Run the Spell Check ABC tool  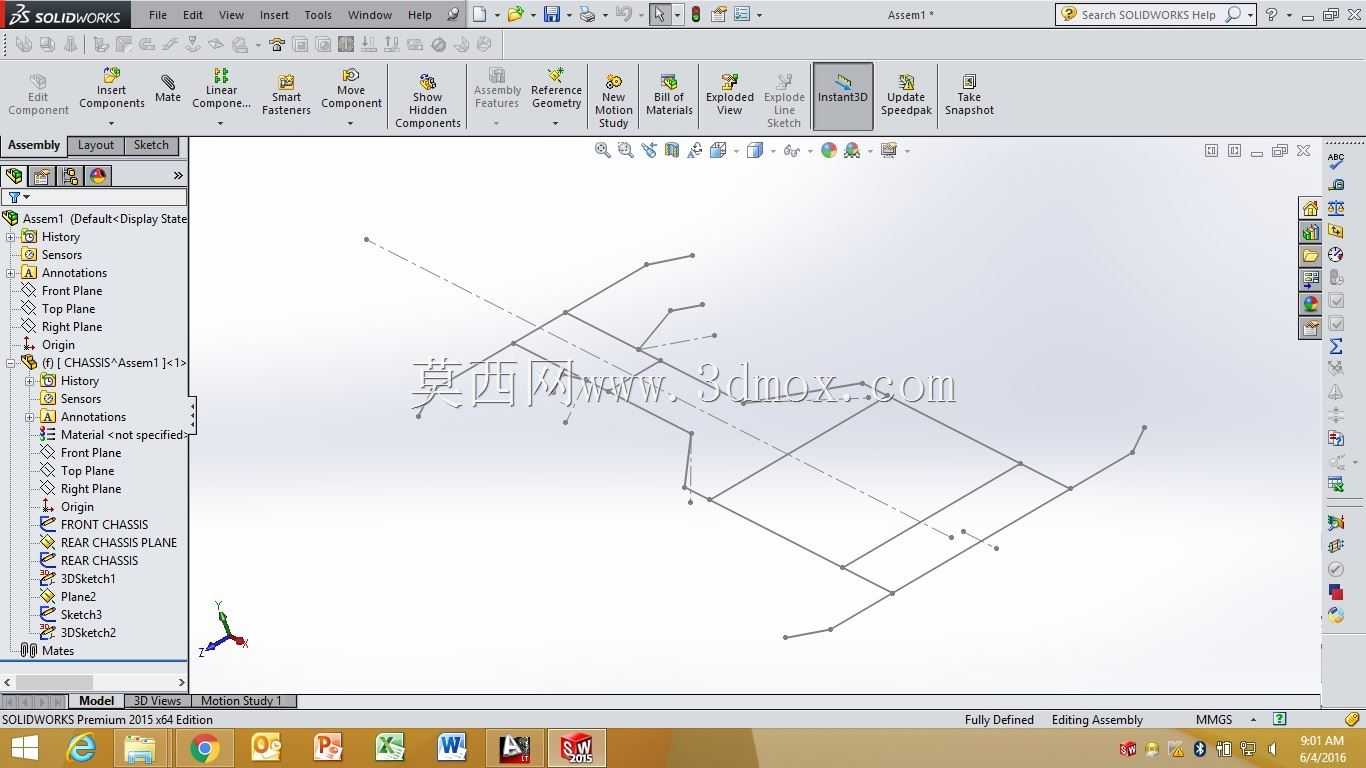[x=1336, y=161]
